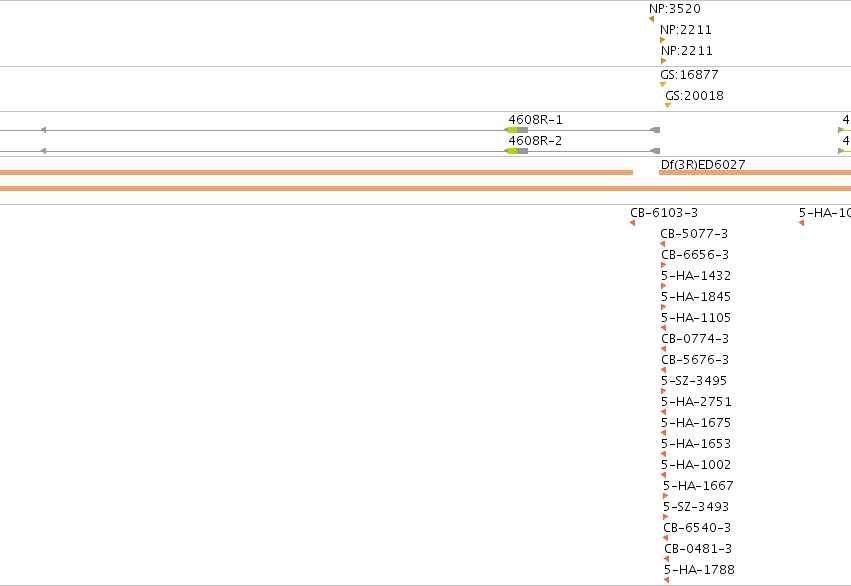
Task: Click the yellow-green exon box of 4608R-2
Action: tap(512, 151)
